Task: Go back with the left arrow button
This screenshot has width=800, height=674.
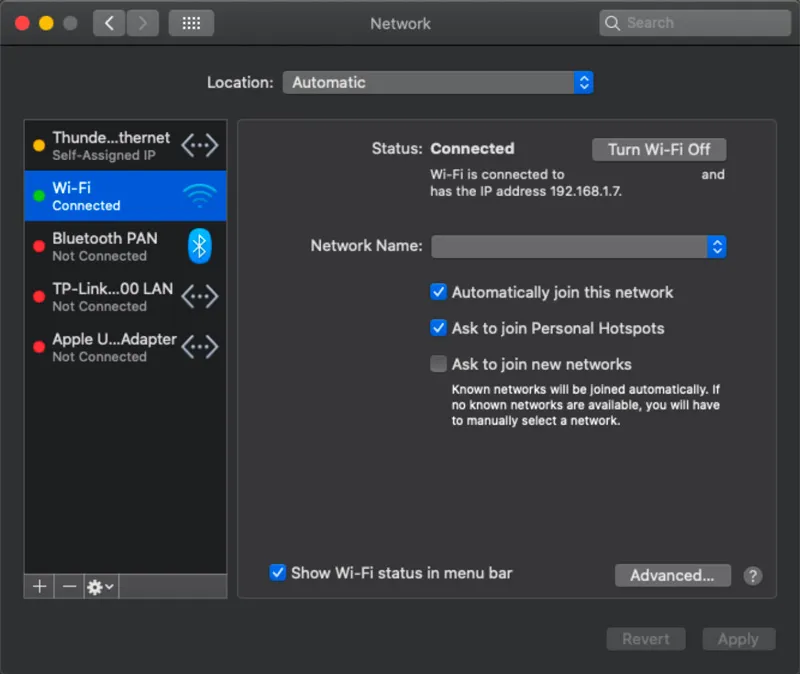Action: pos(109,23)
